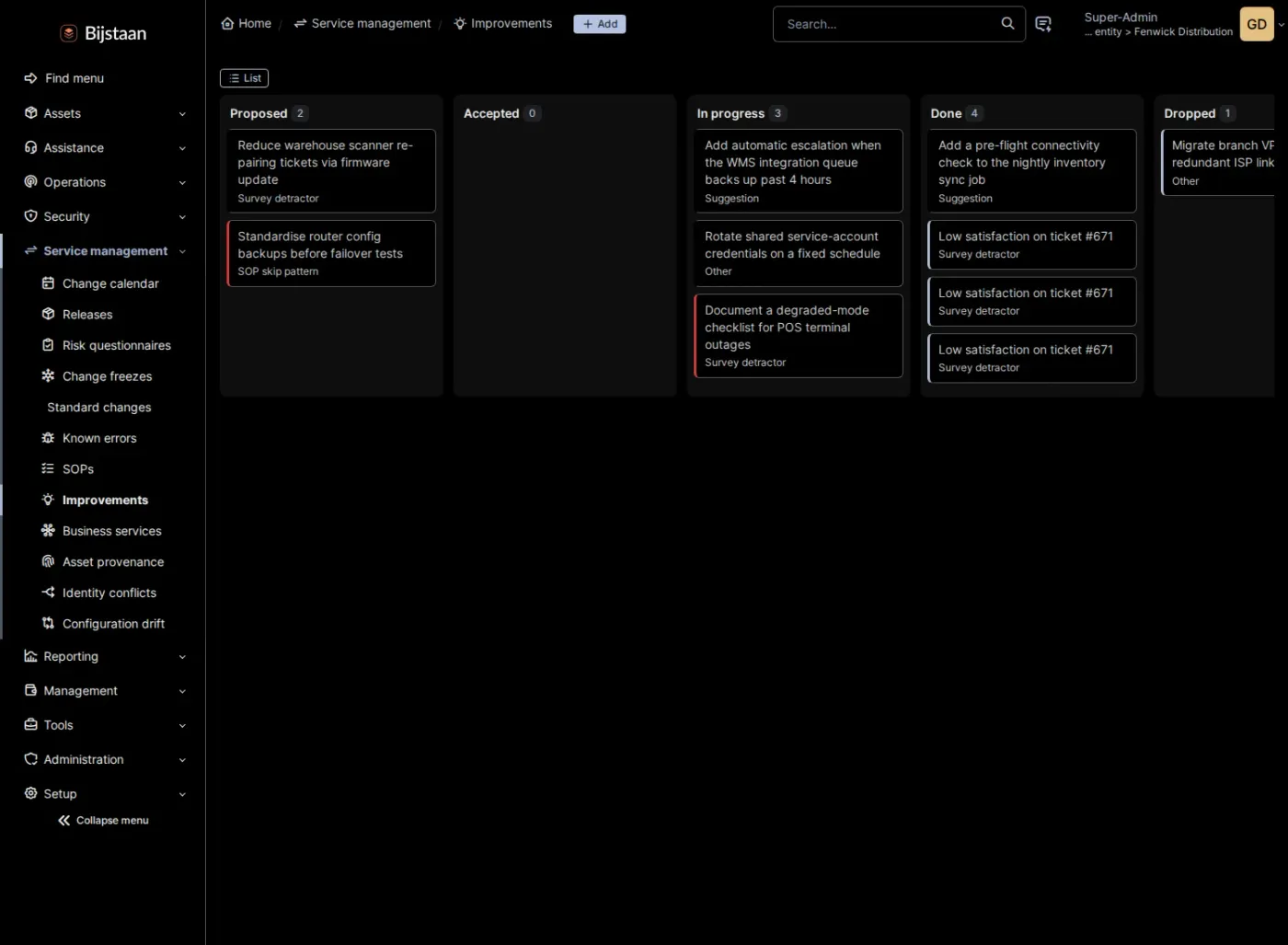Viewport: 1288px width, 945px height.
Task: Click the Bijstaan logo icon
Action: (x=68, y=33)
